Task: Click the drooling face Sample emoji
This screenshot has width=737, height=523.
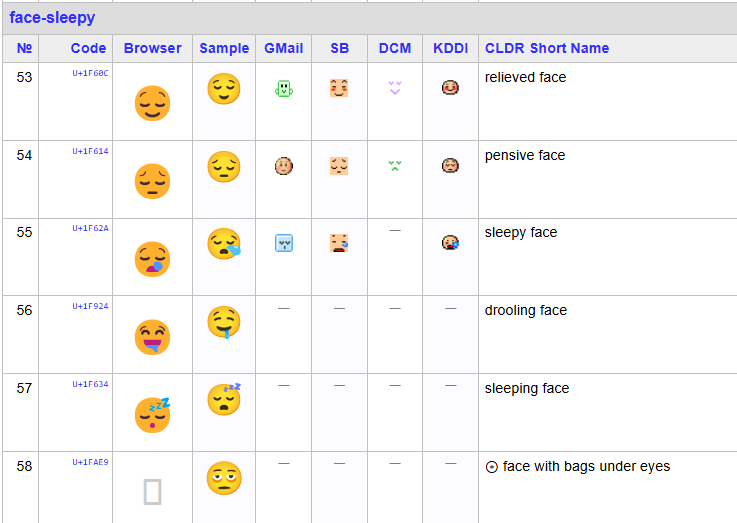Action: [224, 322]
